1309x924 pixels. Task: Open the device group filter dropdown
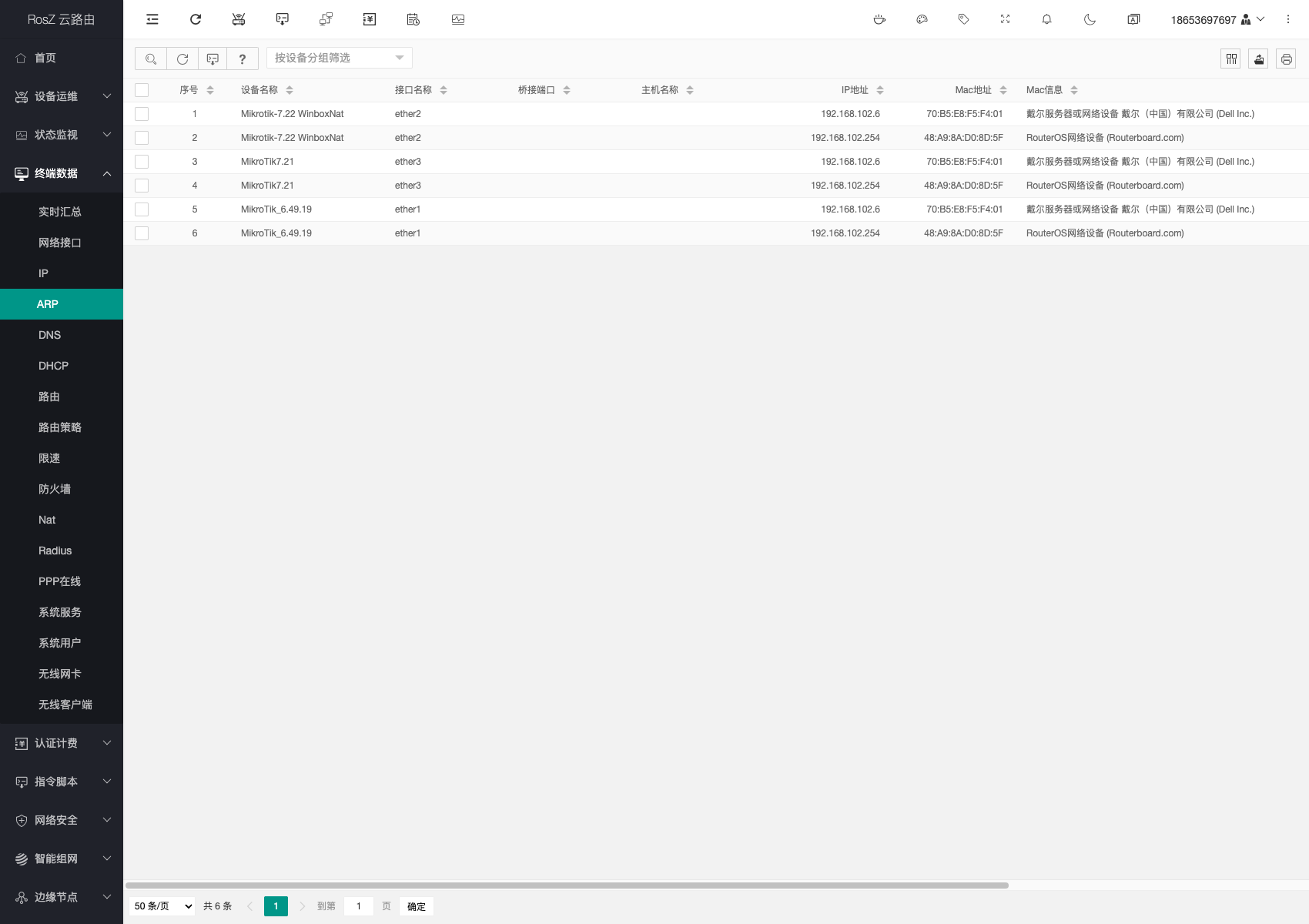339,58
